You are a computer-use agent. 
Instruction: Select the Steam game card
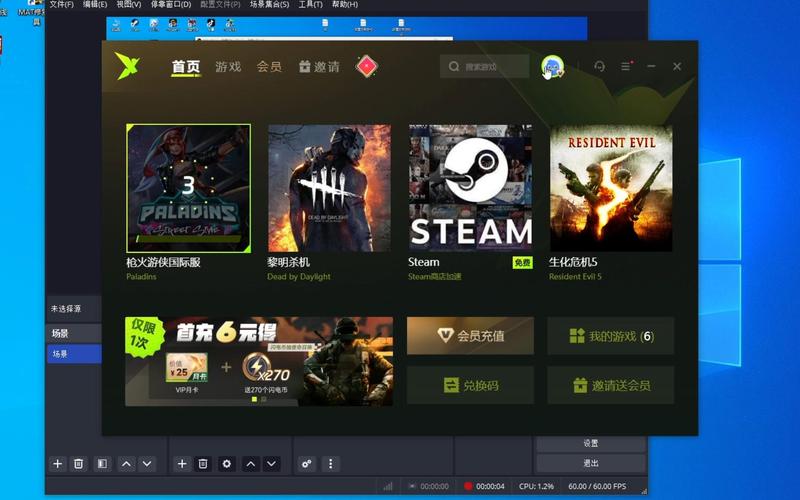(x=470, y=188)
